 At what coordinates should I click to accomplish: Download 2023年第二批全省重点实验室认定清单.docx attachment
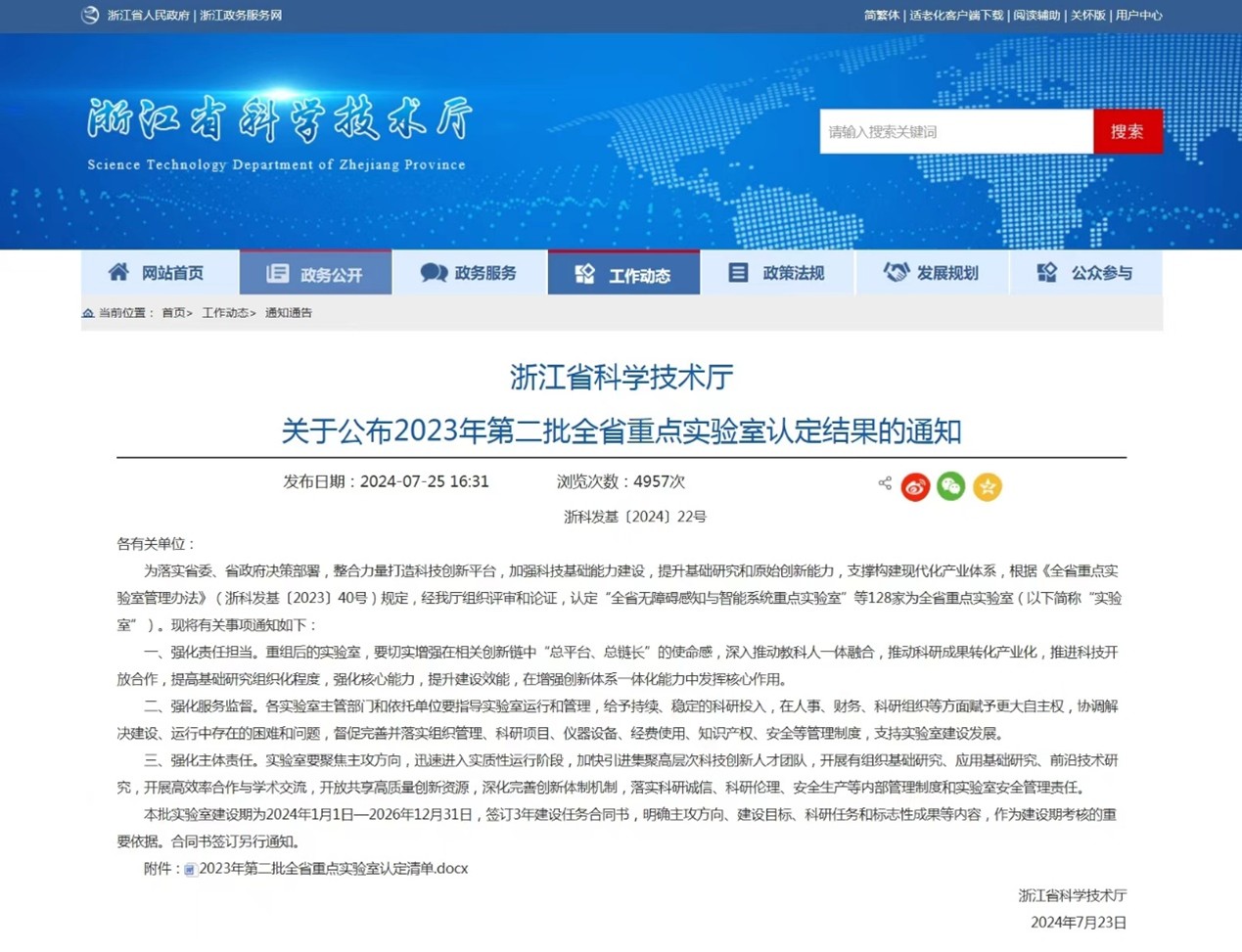[334, 869]
